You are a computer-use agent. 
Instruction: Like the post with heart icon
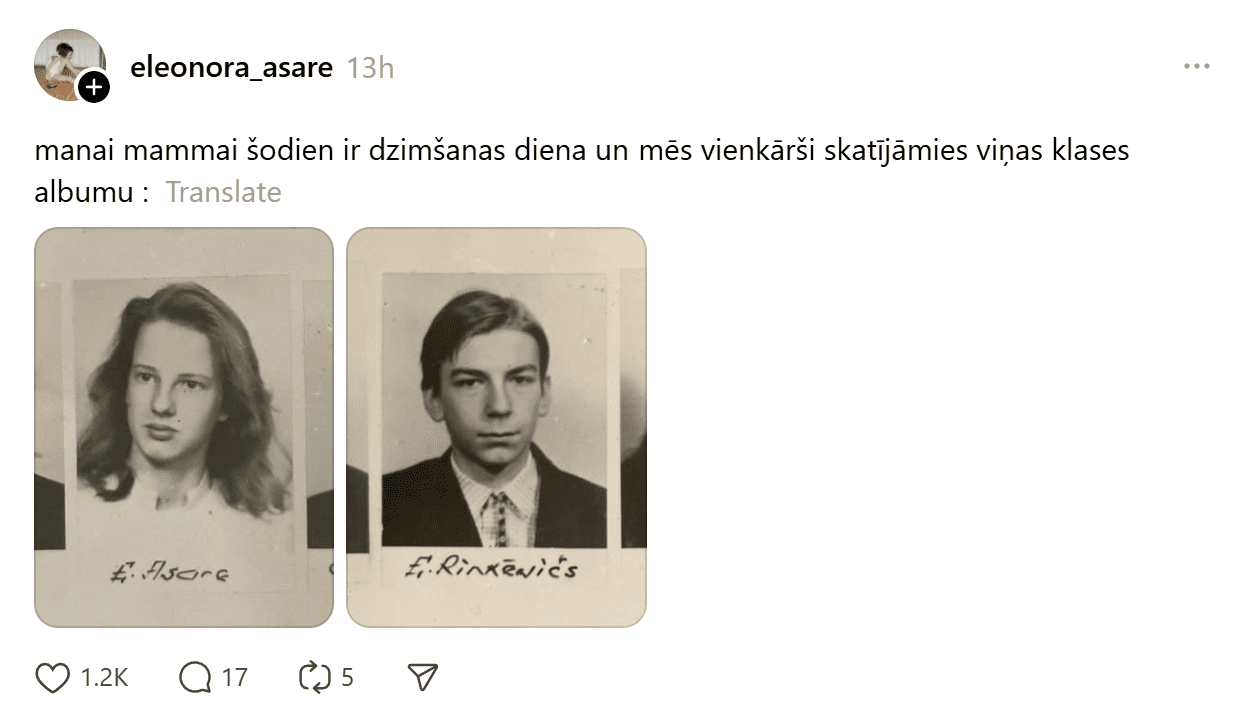click(53, 678)
